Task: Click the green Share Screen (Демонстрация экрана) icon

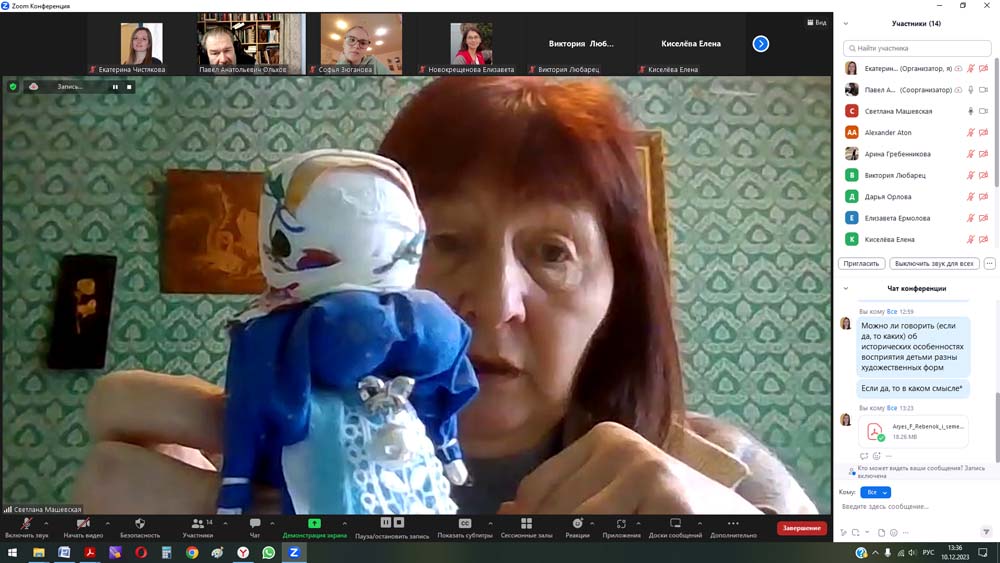Action: coord(314,523)
